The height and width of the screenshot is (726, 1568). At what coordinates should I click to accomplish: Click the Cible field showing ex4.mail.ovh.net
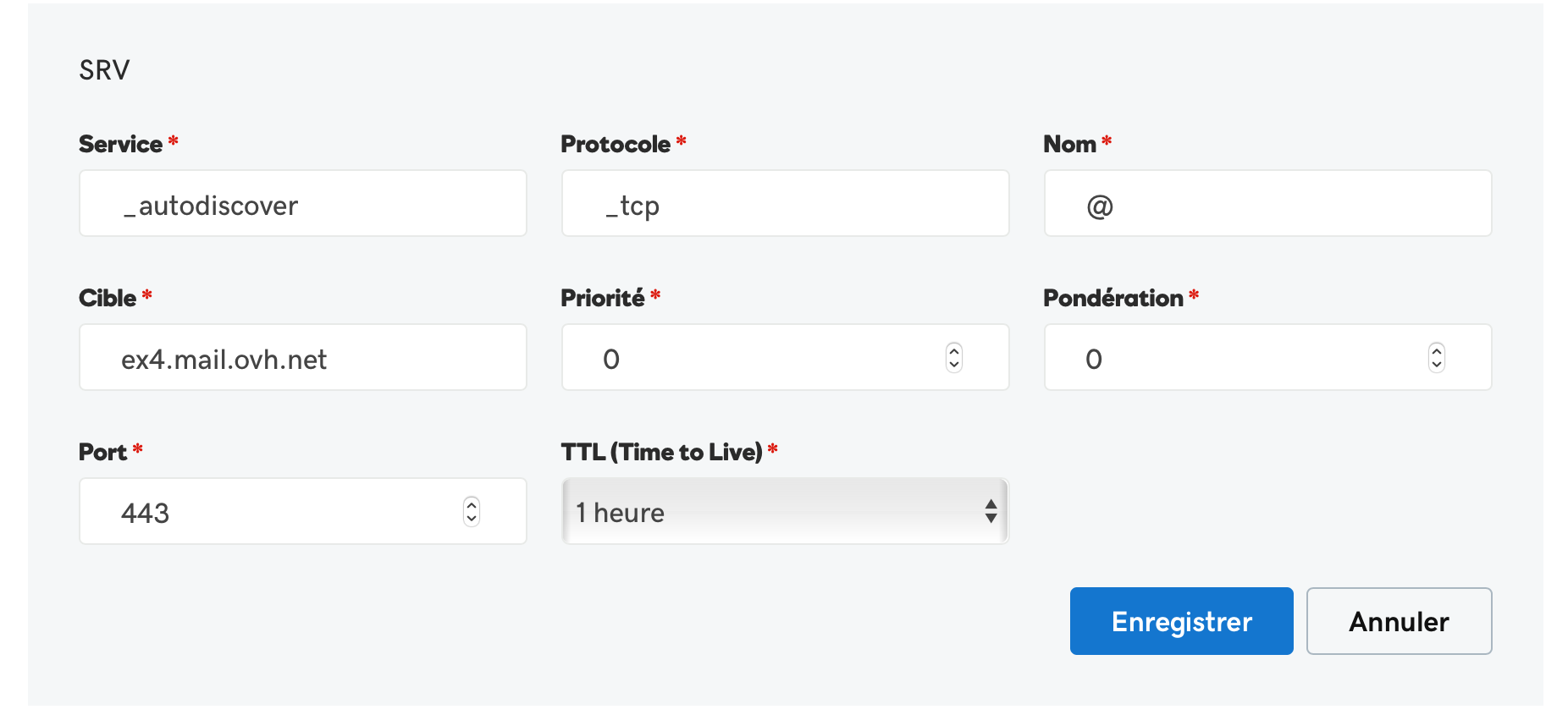[x=302, y=358]
